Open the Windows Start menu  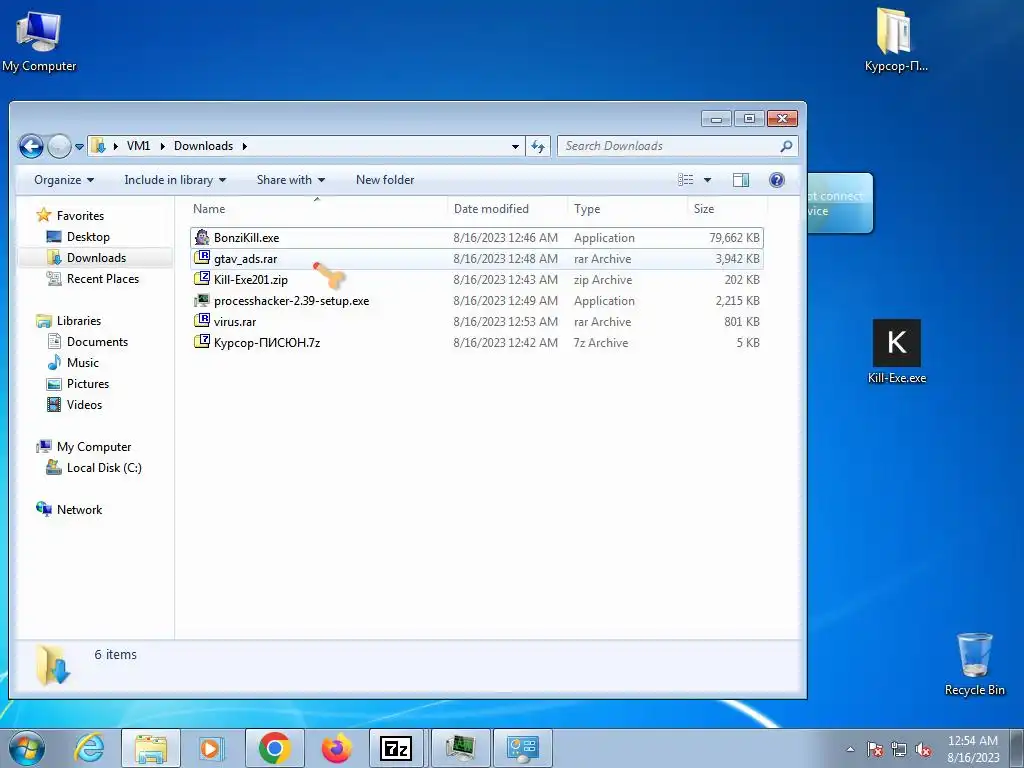(x=27, y=748)
